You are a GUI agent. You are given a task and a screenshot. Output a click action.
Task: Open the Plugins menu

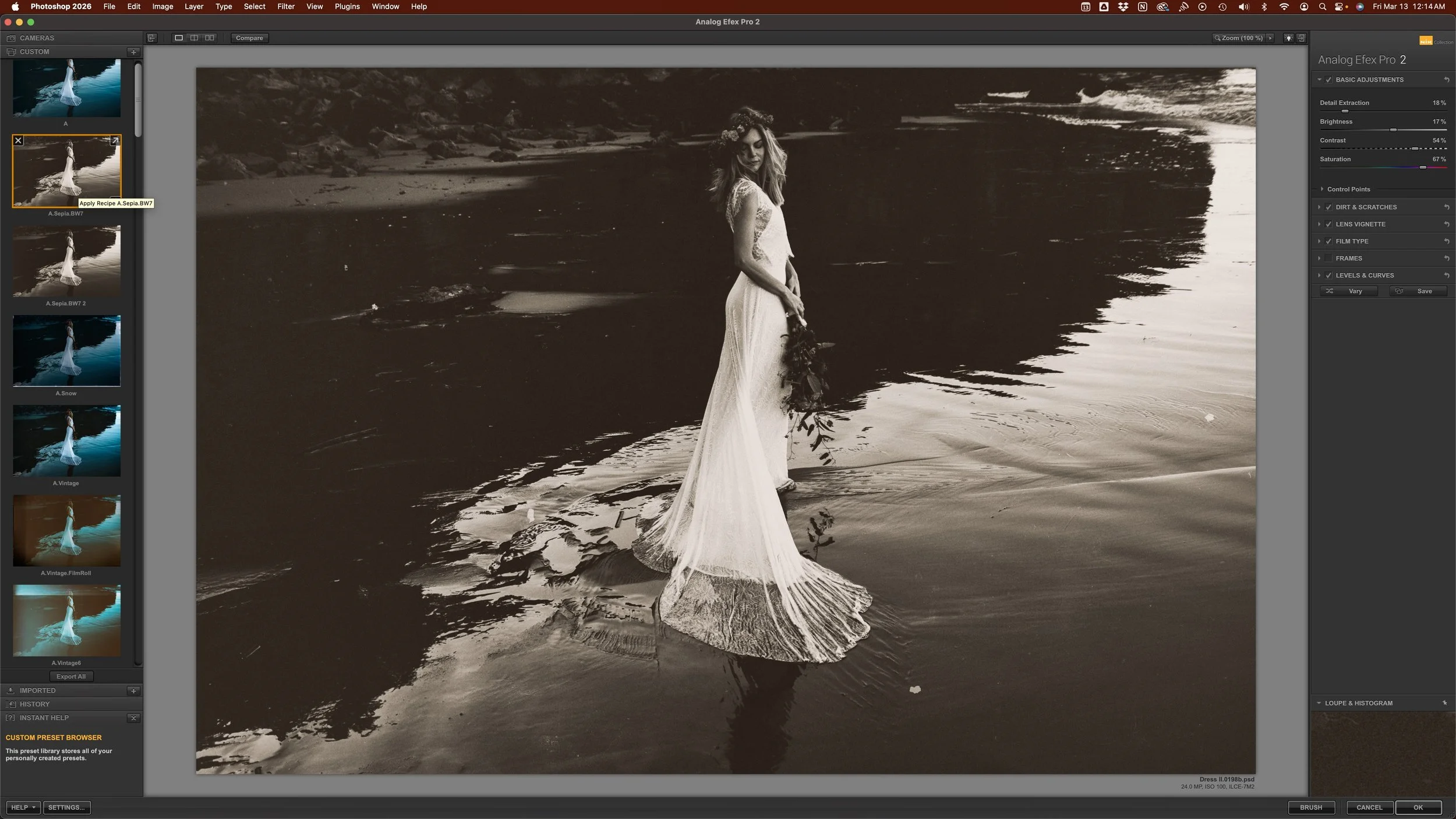[x=347, y=6]
